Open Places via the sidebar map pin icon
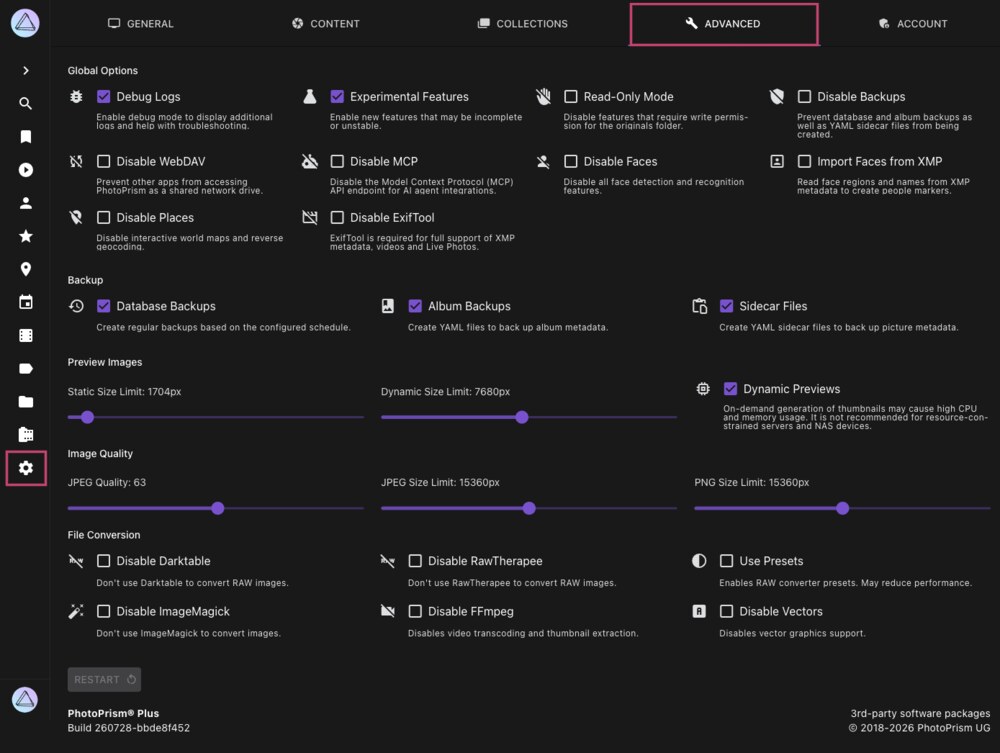Screen dimensions: 1000x753 coord(26,269)
